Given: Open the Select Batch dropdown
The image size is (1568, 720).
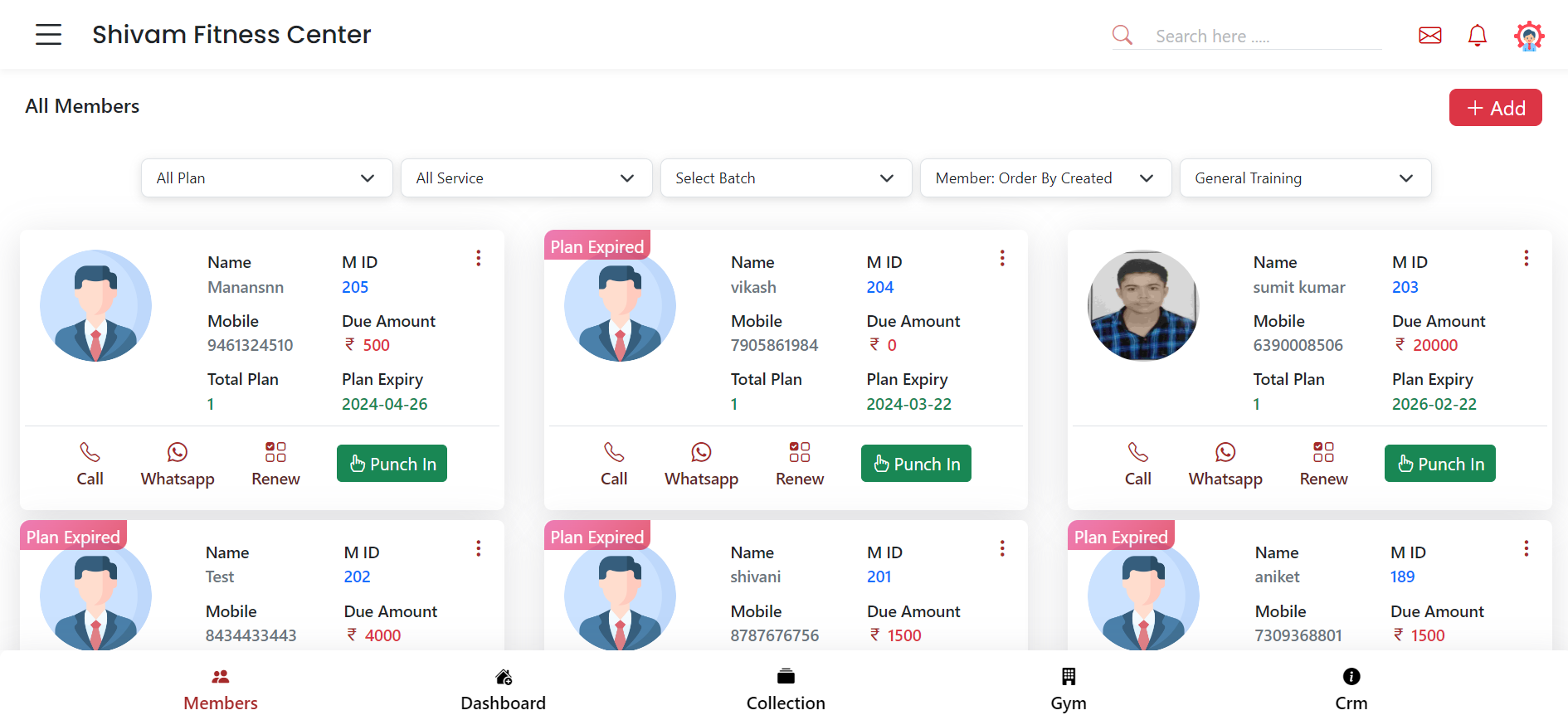Looking at the screenshot, I should point(785,178).
